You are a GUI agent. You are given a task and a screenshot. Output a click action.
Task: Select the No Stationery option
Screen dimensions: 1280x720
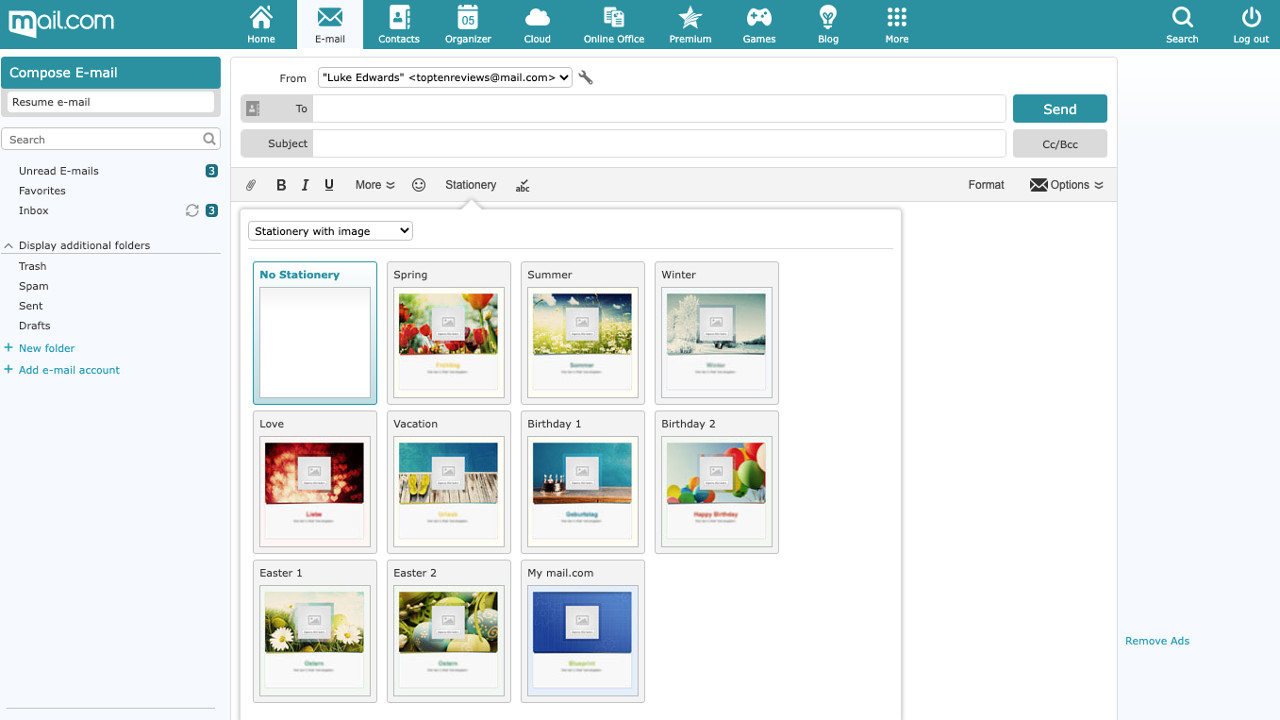click(x=315, y=333)
